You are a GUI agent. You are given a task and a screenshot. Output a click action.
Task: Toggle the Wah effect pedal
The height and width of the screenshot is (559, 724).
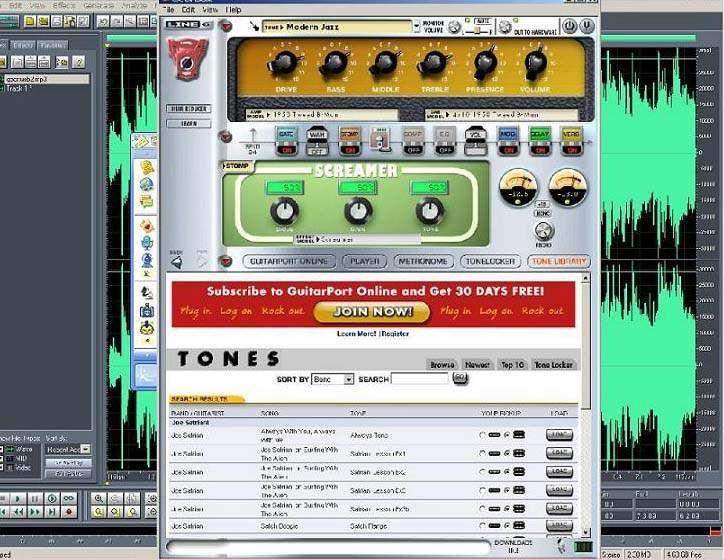tap(317, 141)
